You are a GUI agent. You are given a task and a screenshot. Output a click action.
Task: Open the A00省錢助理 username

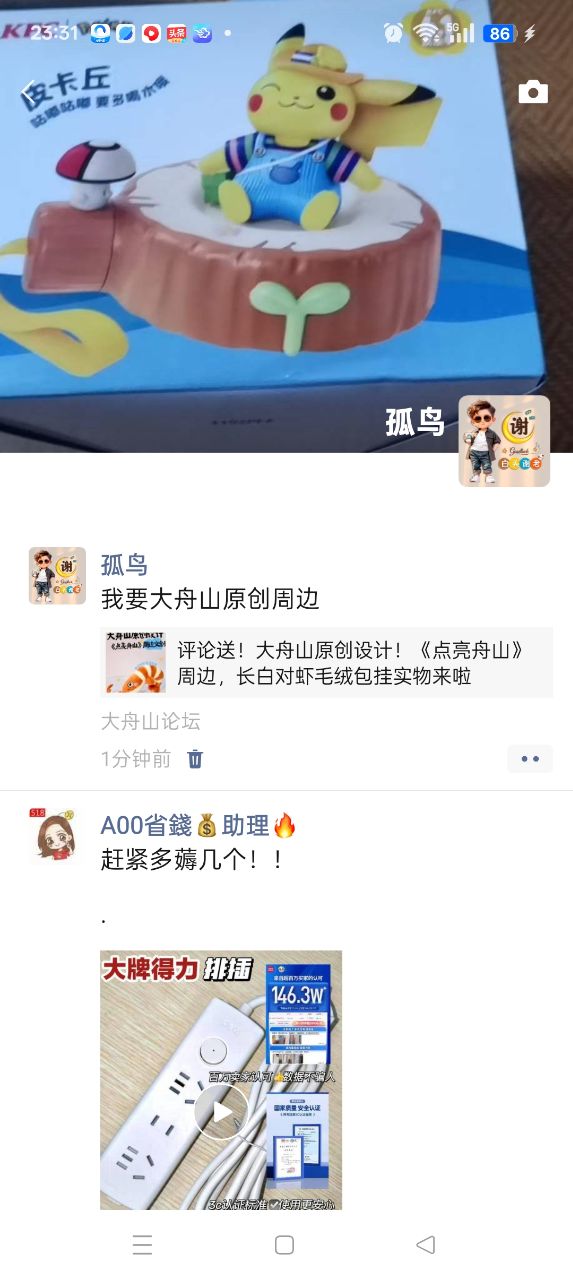point(199,825)
